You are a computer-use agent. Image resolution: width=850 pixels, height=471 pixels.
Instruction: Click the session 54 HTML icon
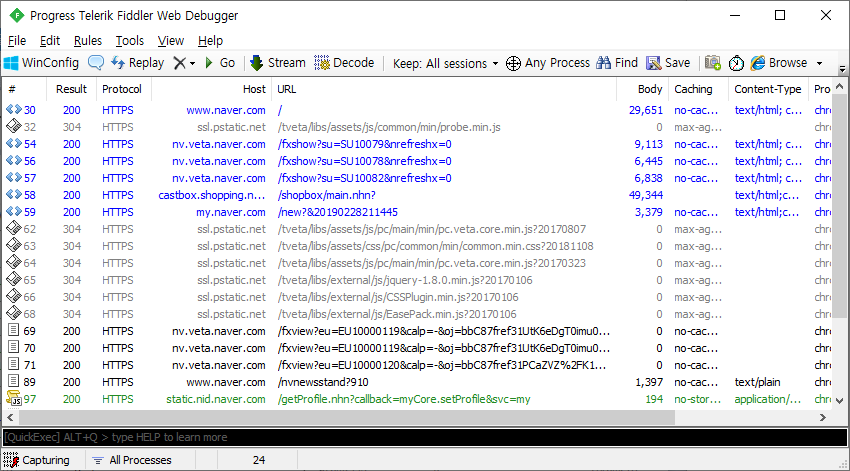[14, 144]
